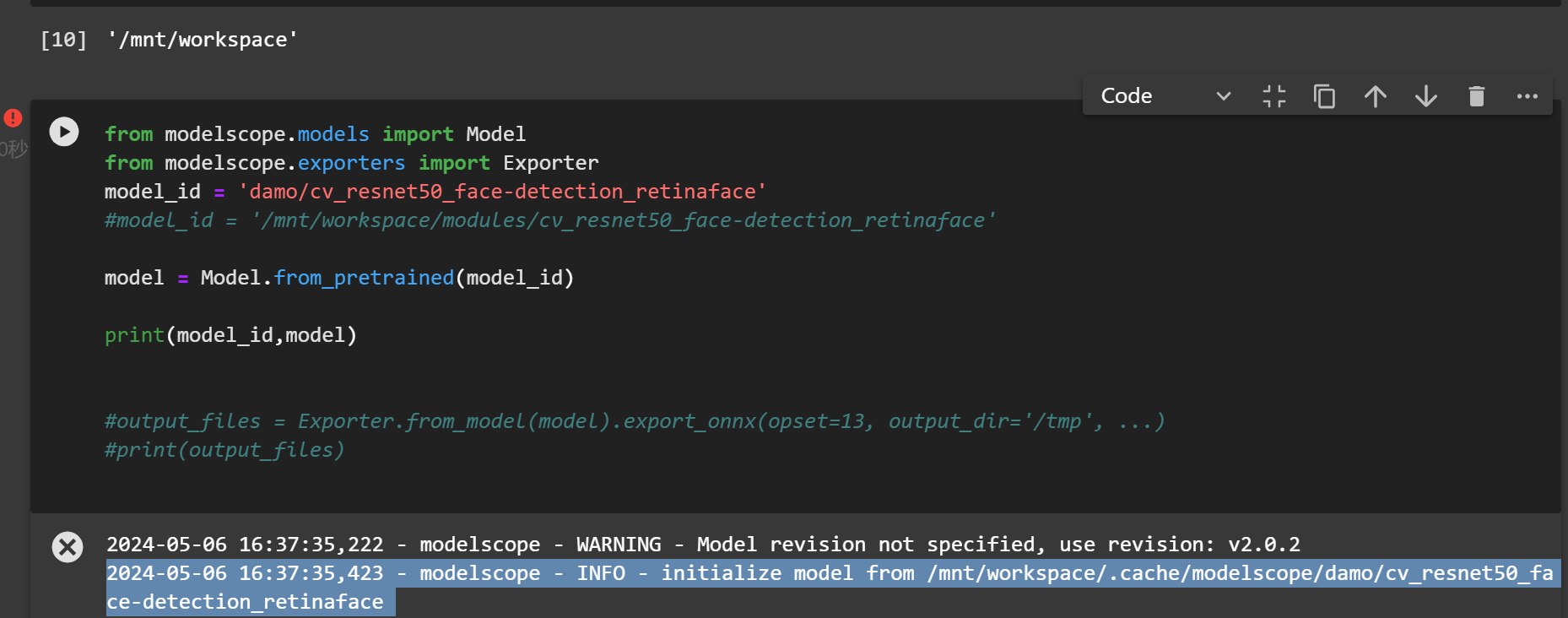Delete the cell with trash icon
Viewport: 1568px width, 618px height.
pos(1477,96)
